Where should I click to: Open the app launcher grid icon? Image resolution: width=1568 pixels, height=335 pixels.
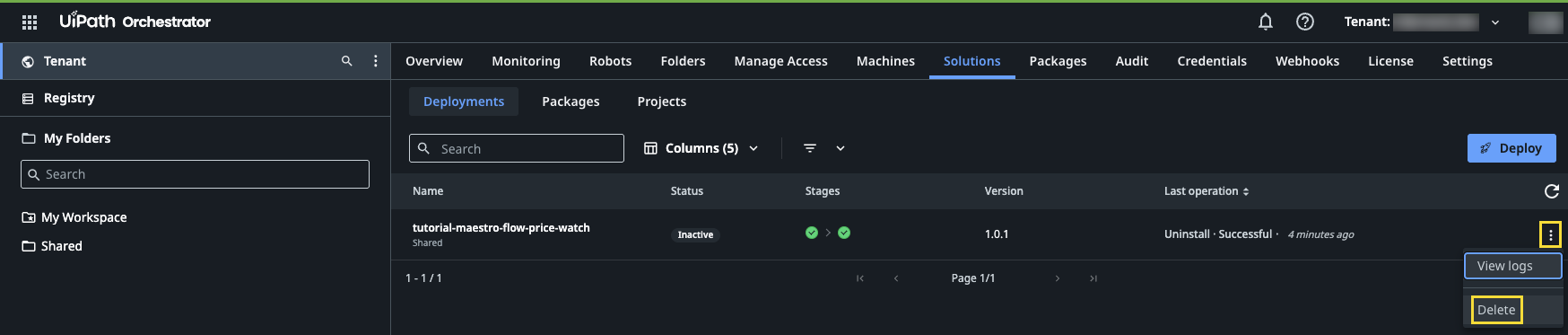pos(30,22)
